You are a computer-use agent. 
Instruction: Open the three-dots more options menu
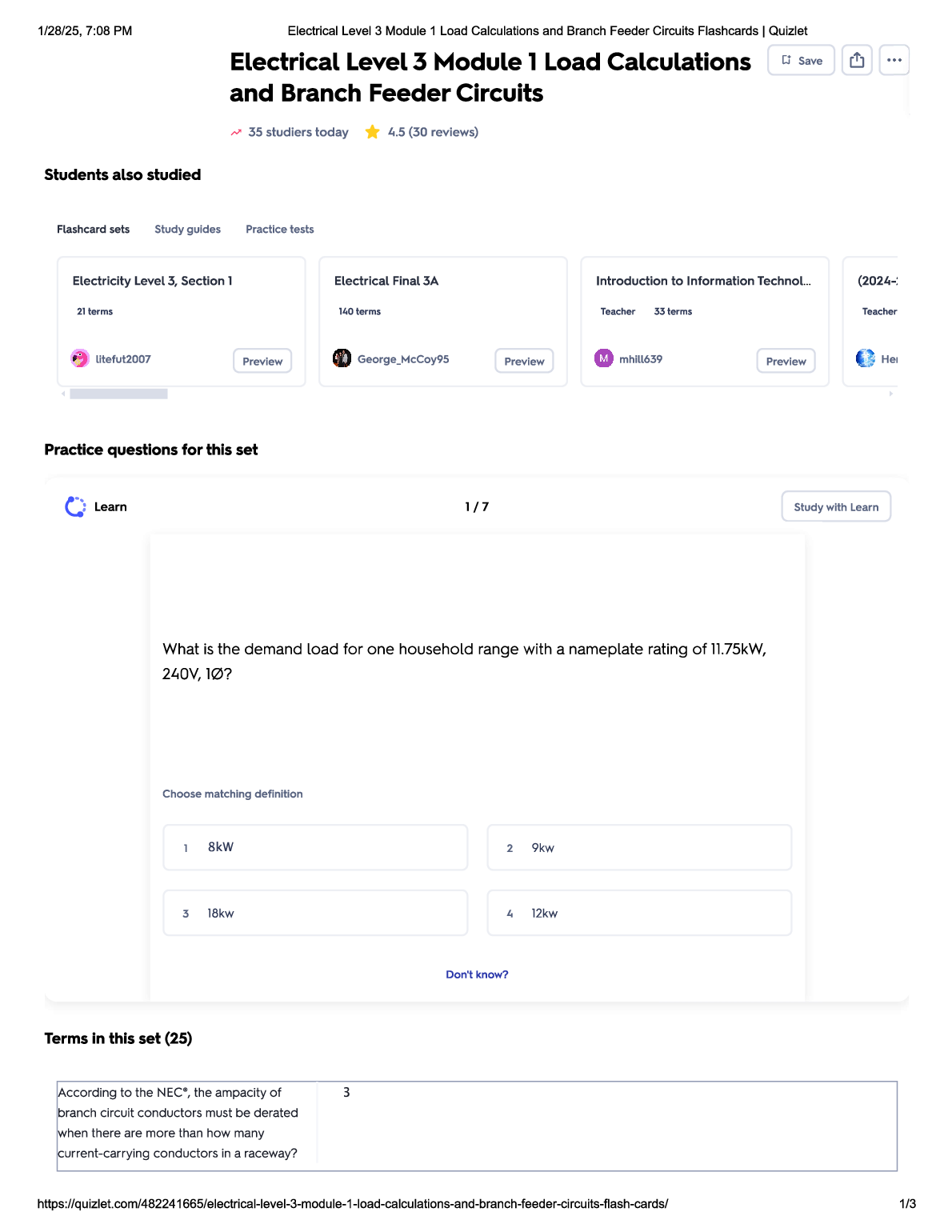[894, 60]
